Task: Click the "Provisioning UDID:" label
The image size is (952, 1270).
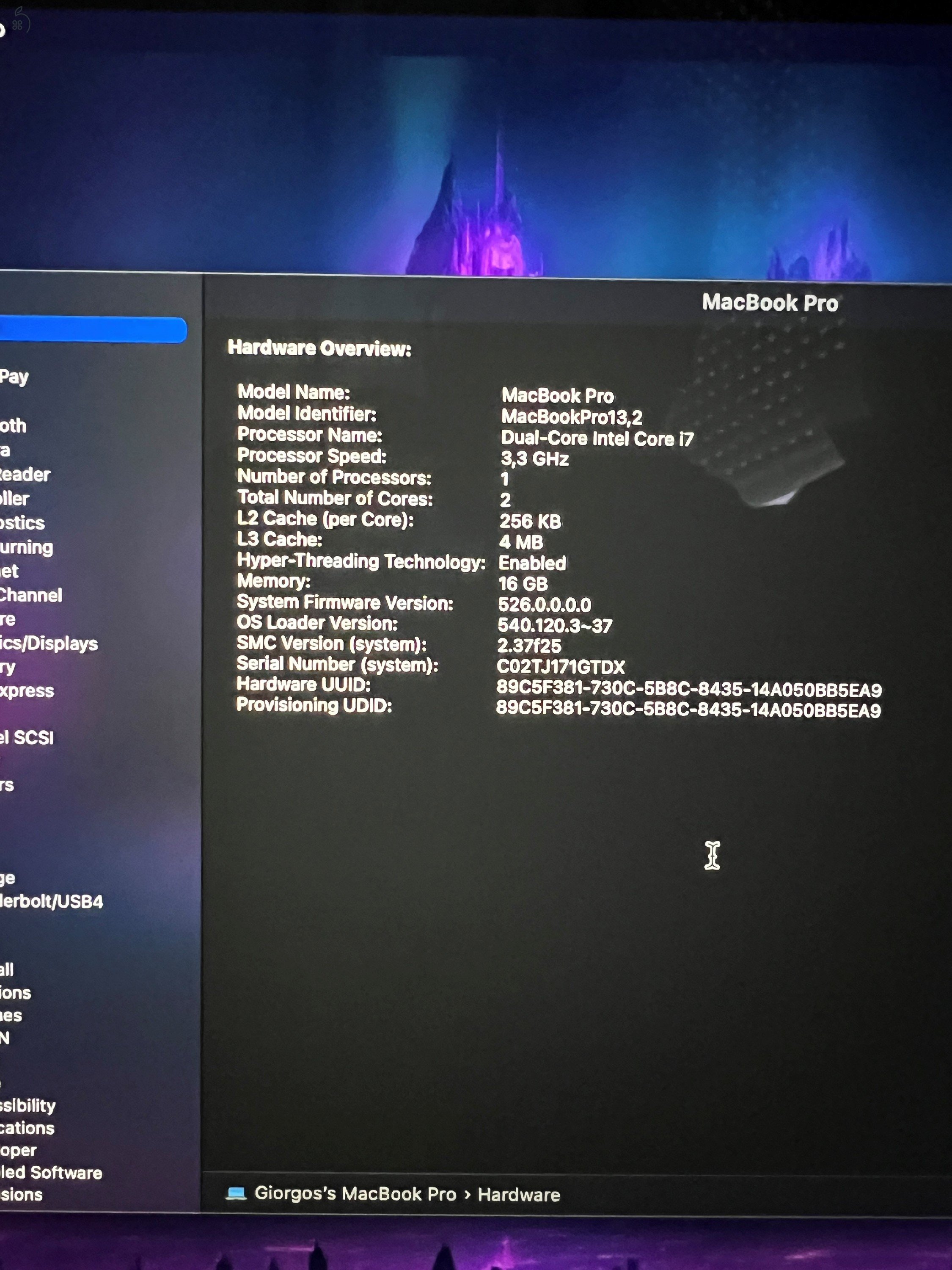Action: pyautogui.click(x=314, y=705)
